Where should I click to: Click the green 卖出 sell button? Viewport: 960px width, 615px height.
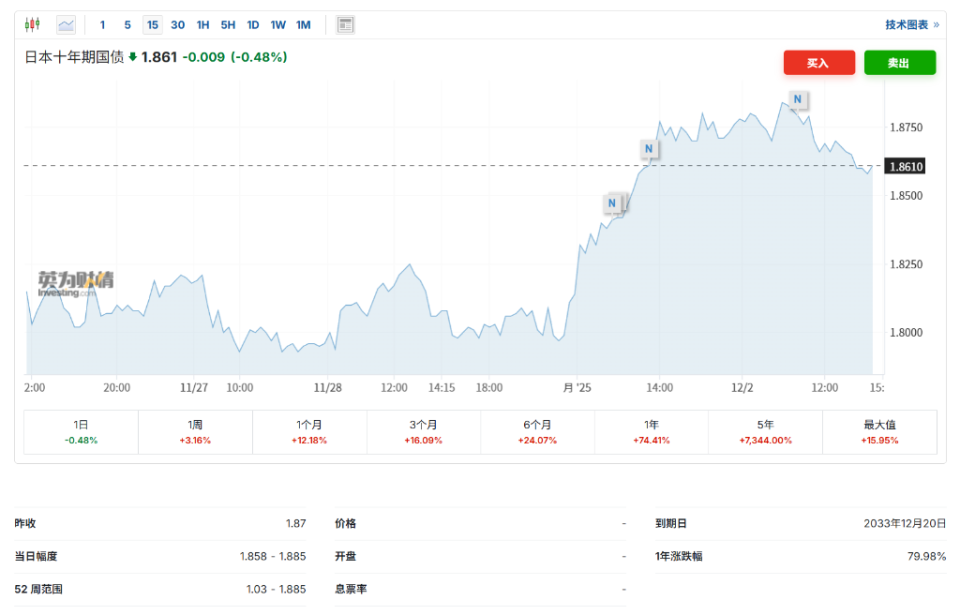coord(899,63)
